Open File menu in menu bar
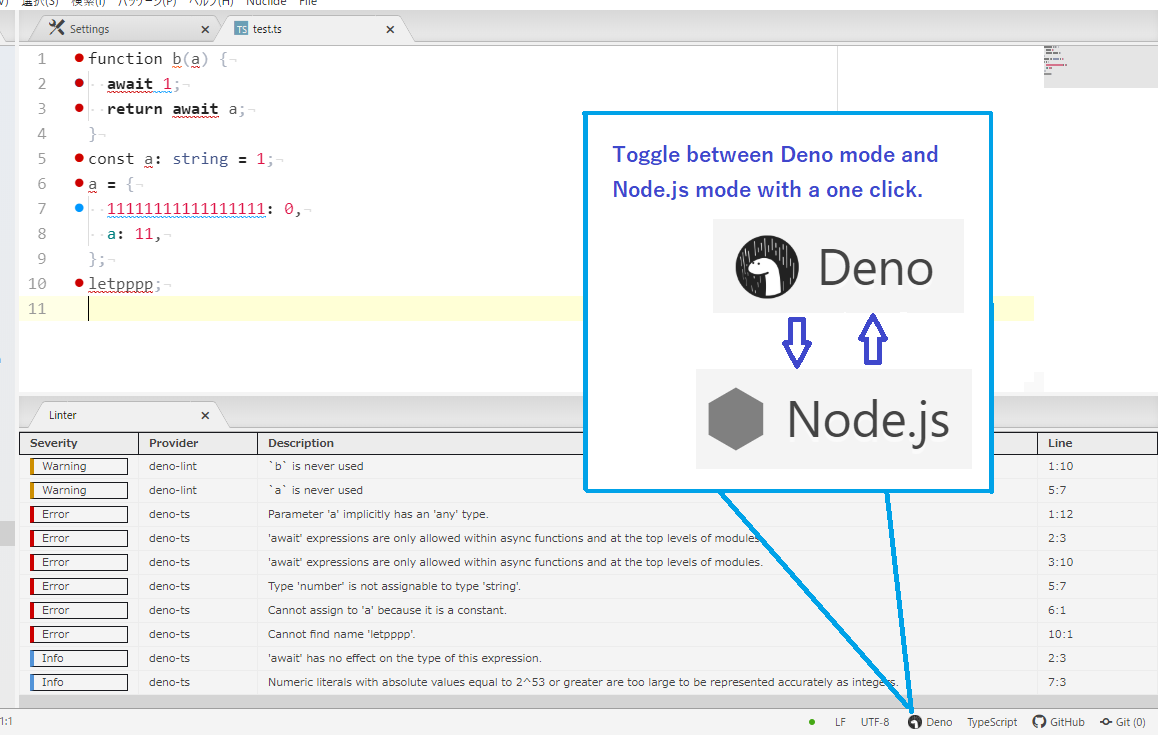The width and height of the screenshot is (1158, 735). click(308, 3)
